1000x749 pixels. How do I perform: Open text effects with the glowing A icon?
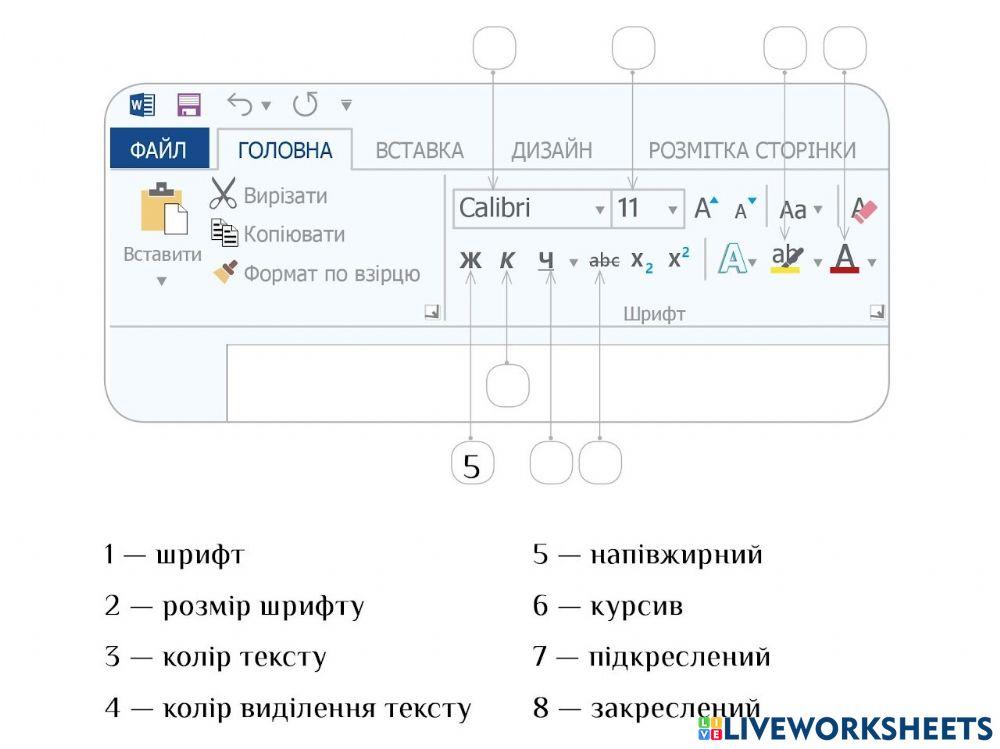click(x=733, y=260)
